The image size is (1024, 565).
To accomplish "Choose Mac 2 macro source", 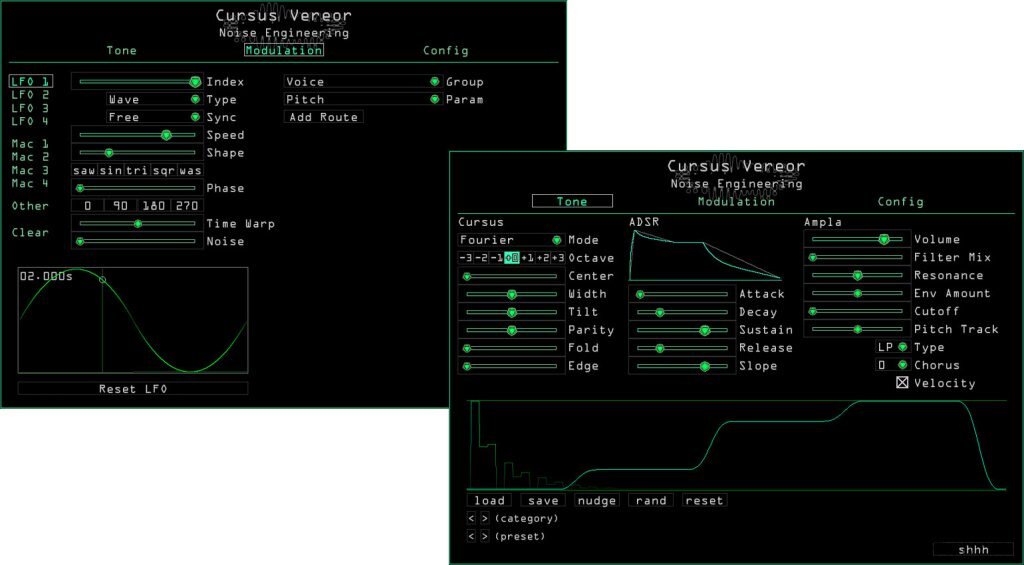I will click(x=30, y=157).
